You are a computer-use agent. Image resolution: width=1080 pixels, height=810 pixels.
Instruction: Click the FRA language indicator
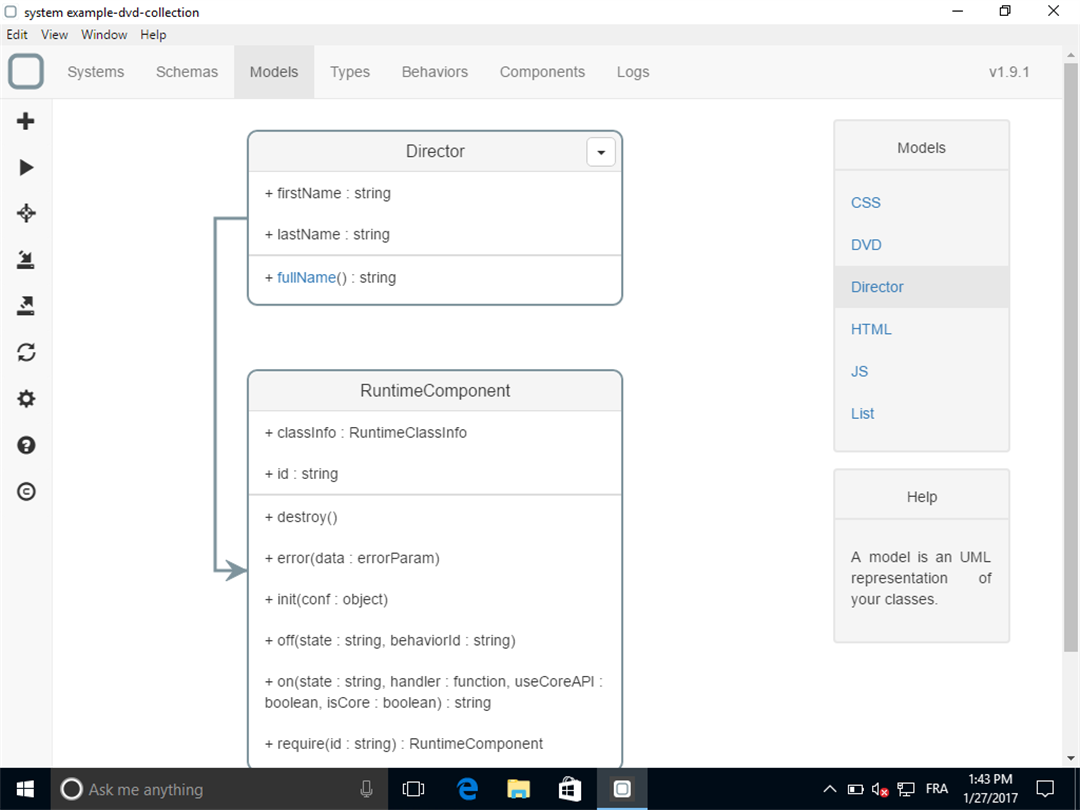(937, 789)
